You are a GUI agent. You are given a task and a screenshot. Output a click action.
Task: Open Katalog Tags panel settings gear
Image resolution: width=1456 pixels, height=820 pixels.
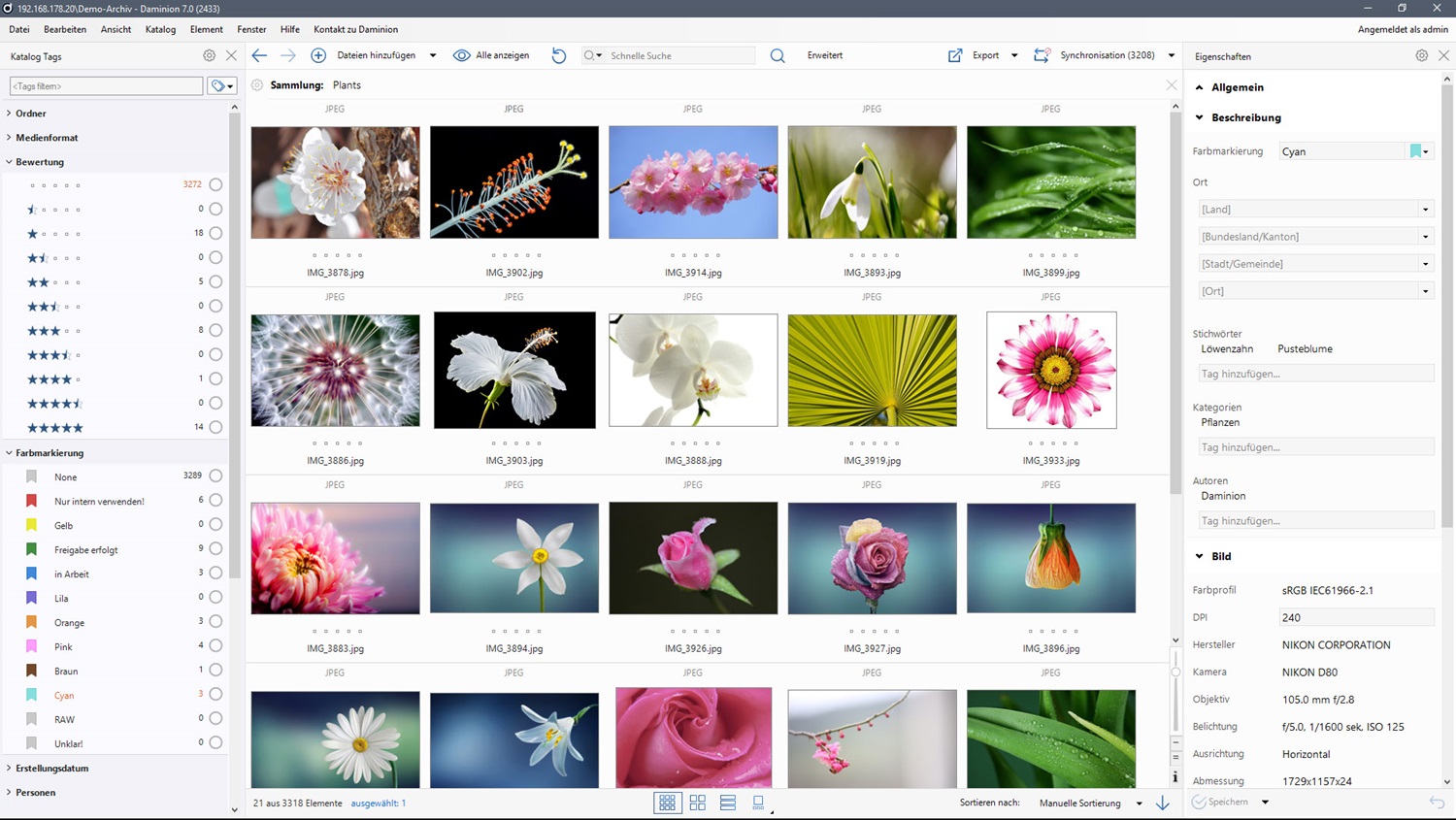click(209, 56)
